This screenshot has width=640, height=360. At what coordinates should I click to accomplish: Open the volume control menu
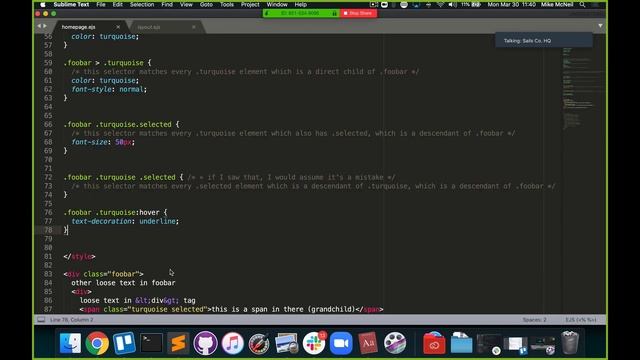click(452, 4)
